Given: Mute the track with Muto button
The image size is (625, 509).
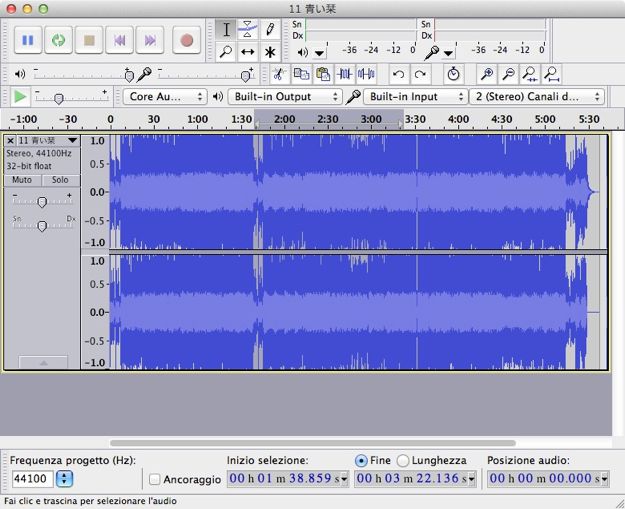Looking at the screenshot, I should coord(22,180).
